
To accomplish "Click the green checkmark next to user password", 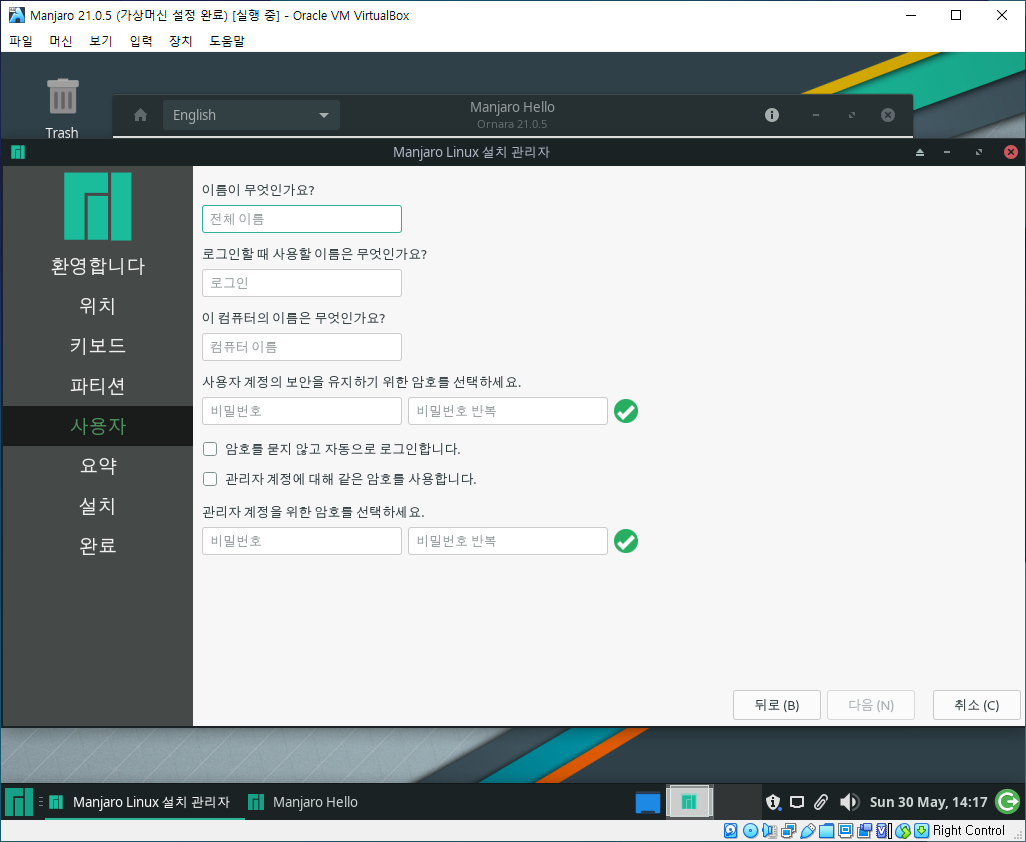I will click(x=626, y=411).
